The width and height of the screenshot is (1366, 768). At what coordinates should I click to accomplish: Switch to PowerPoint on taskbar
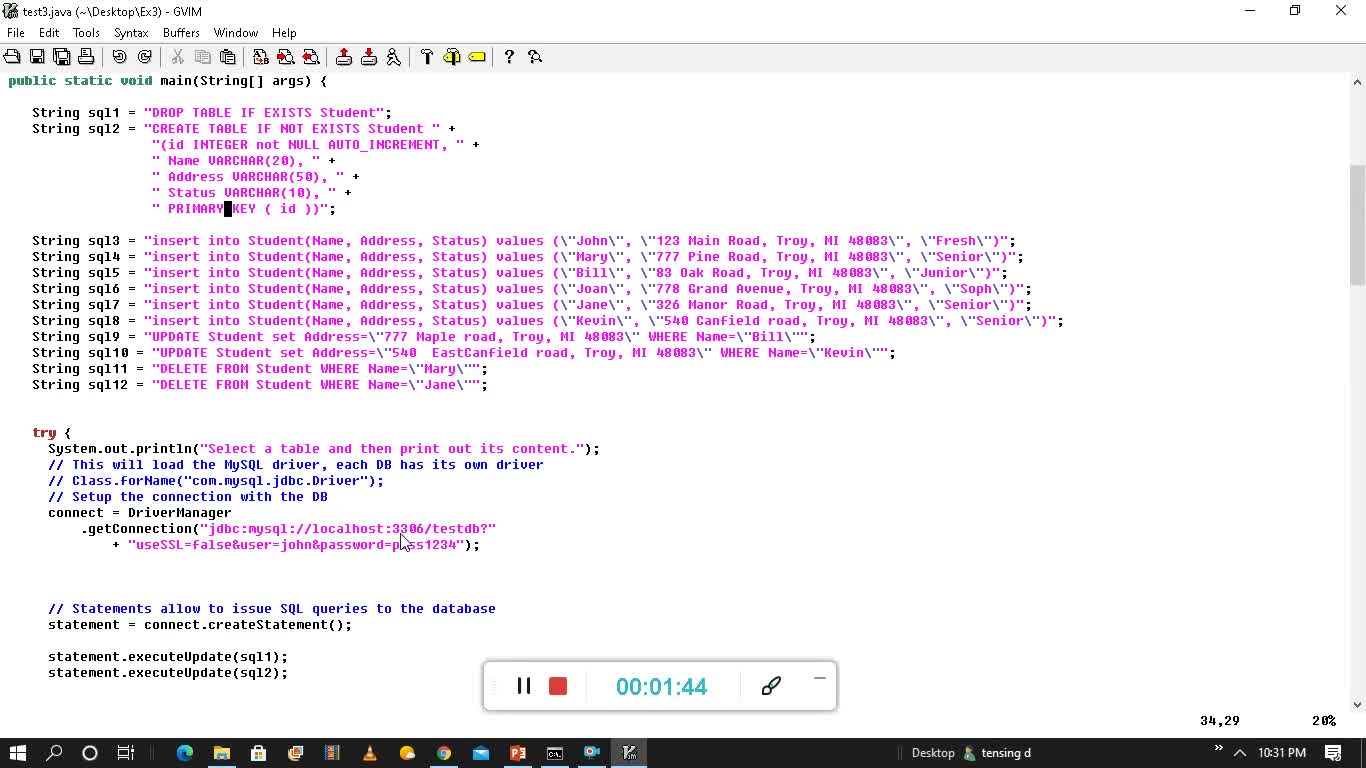(x=518, y=753)
